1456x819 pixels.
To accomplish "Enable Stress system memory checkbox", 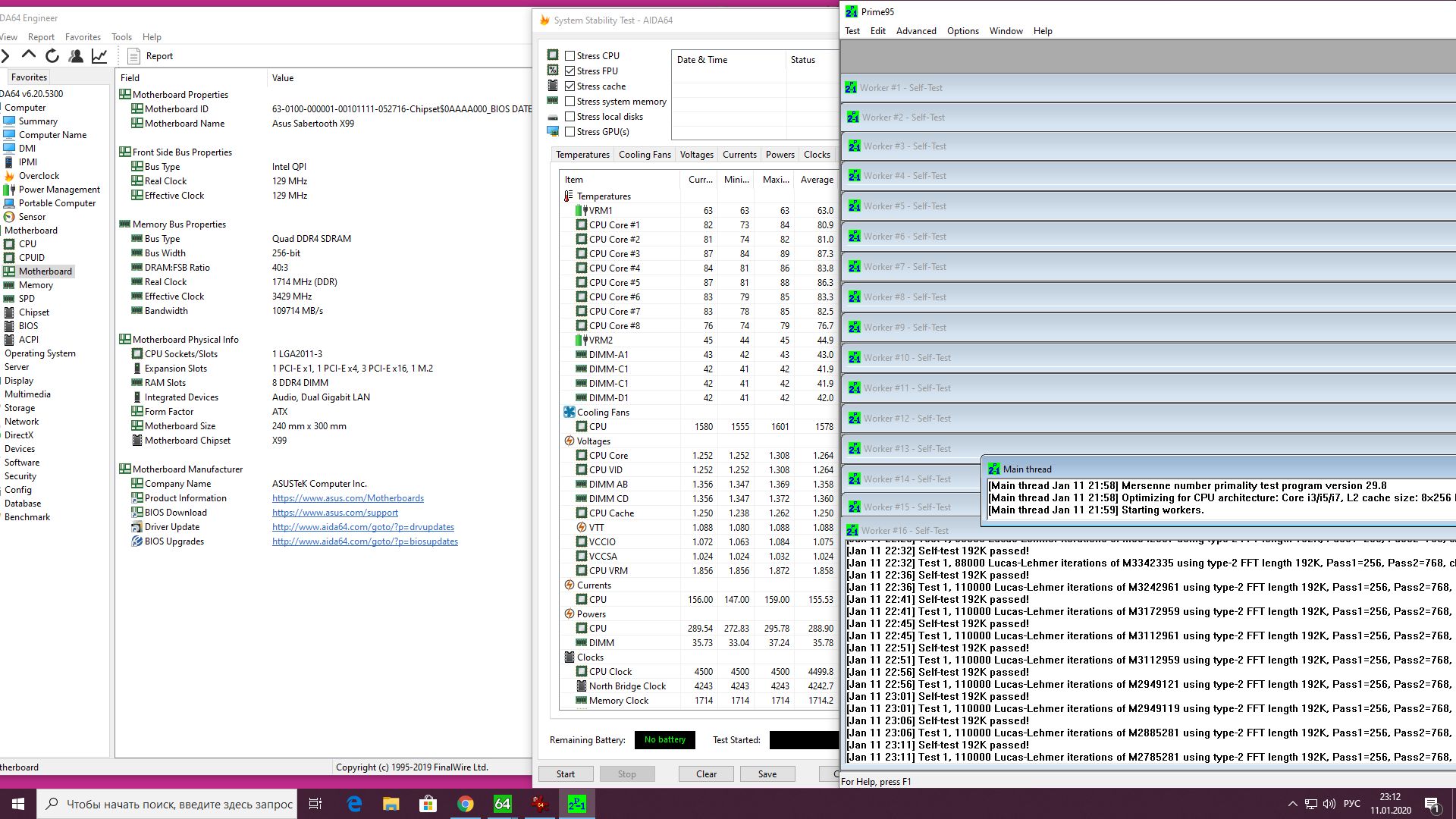I will 570,101.
